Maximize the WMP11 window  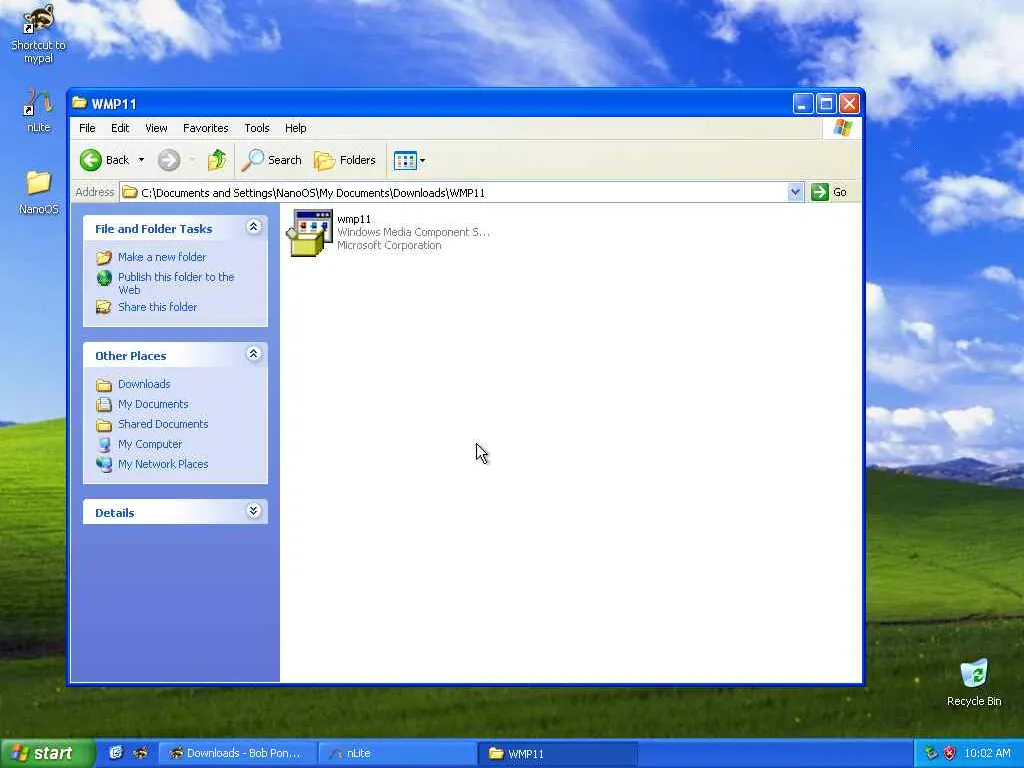tap(826, 104)
